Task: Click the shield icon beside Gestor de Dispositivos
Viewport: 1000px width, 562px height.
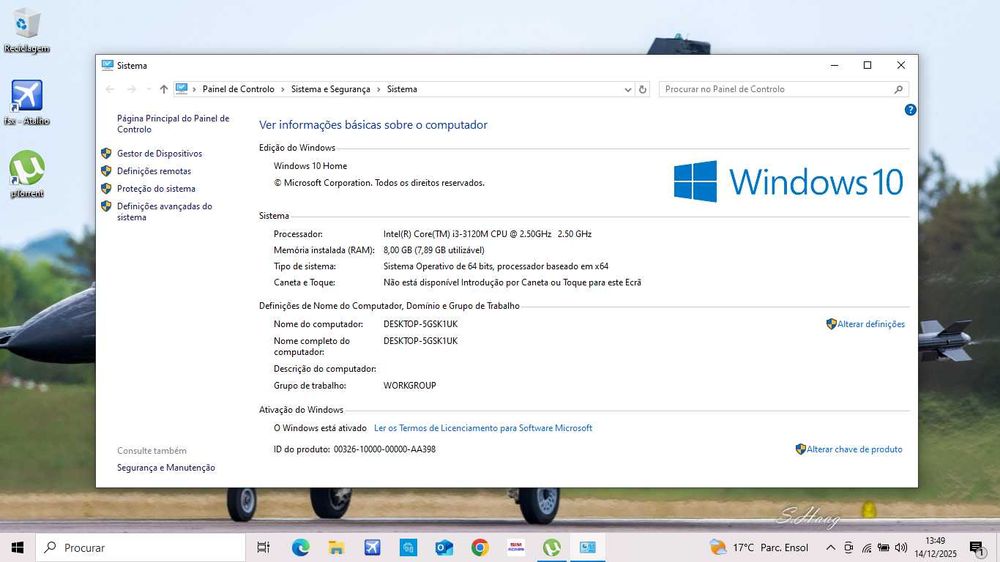Action: [x=106, y=153]
